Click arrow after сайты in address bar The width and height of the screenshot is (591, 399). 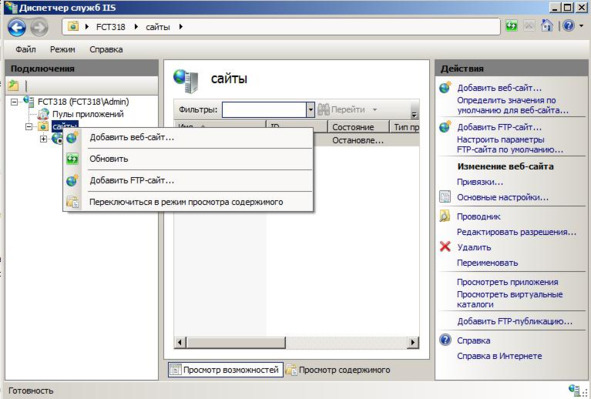click(x=181, y=27)
